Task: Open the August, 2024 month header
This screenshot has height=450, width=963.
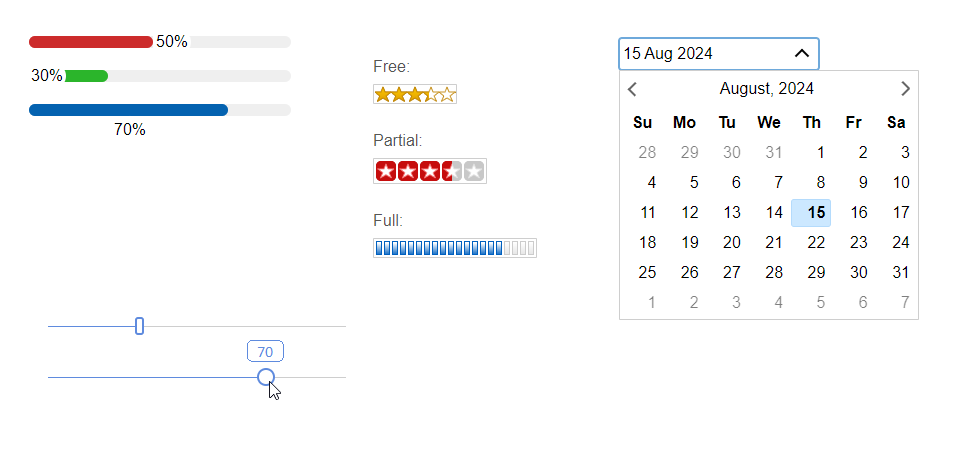Action: coord(766,89)
